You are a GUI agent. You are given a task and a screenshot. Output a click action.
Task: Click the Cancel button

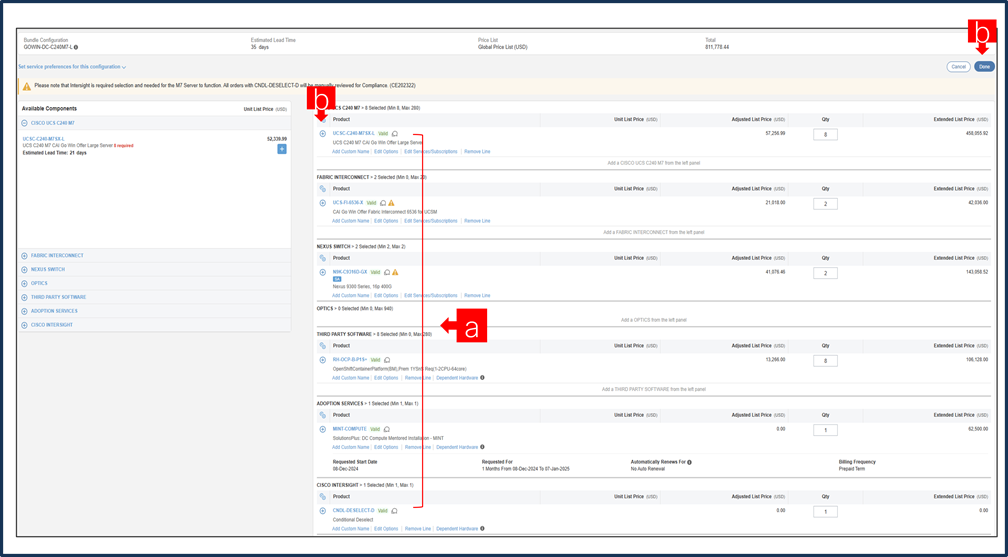(x=958, y=66)
